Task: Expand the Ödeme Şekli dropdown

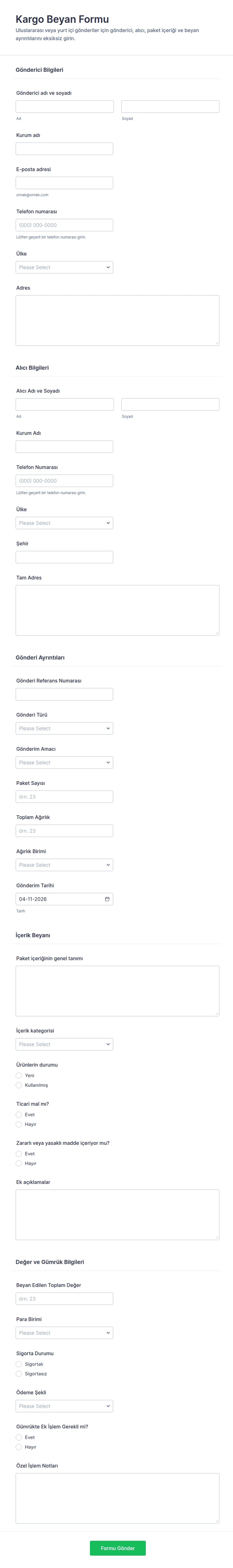Action: click(x=64, y=1406)
